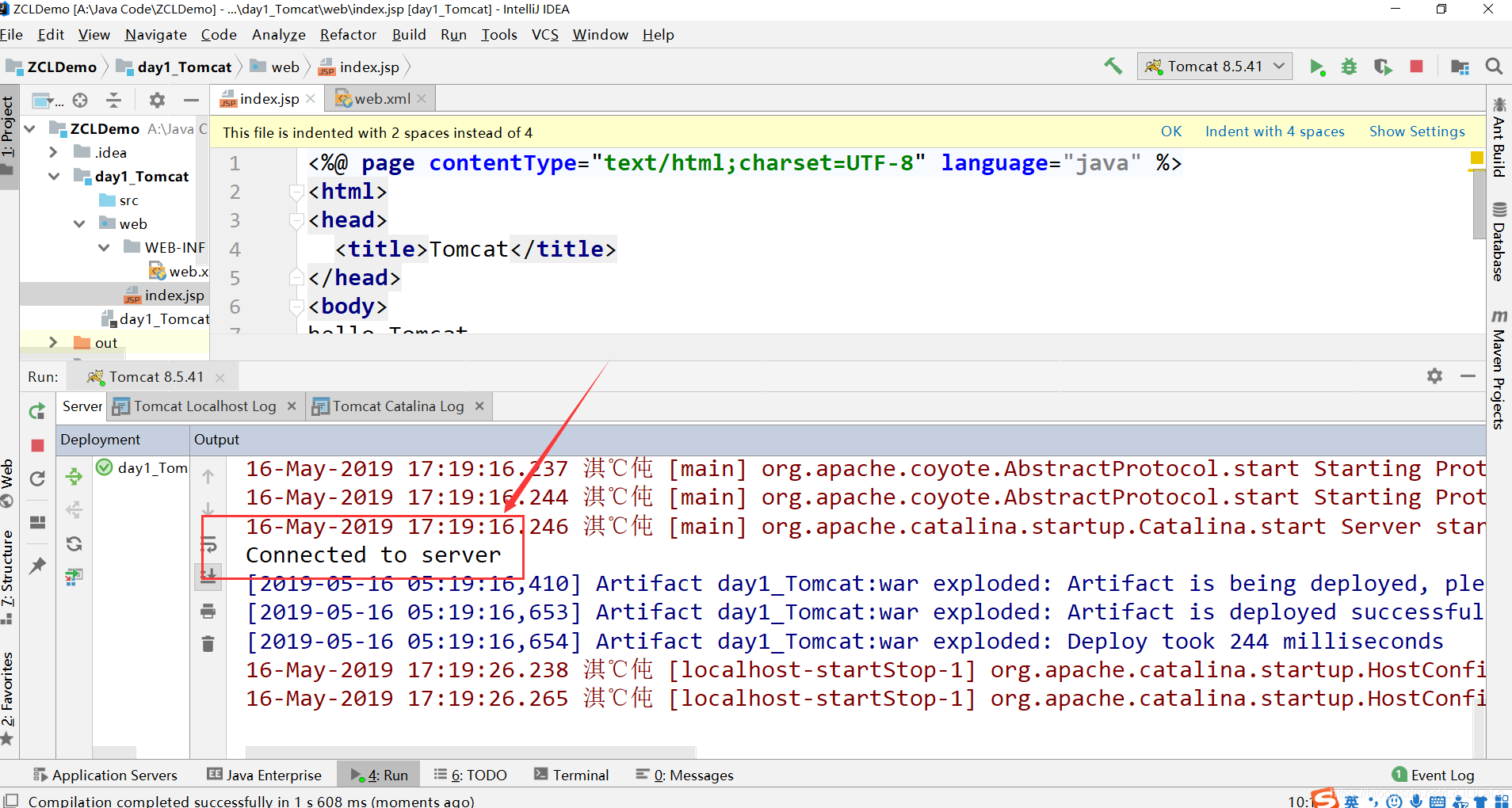
Task: Open Application Servers tool window
Action: pyautogui.click(x=105, y=775)
